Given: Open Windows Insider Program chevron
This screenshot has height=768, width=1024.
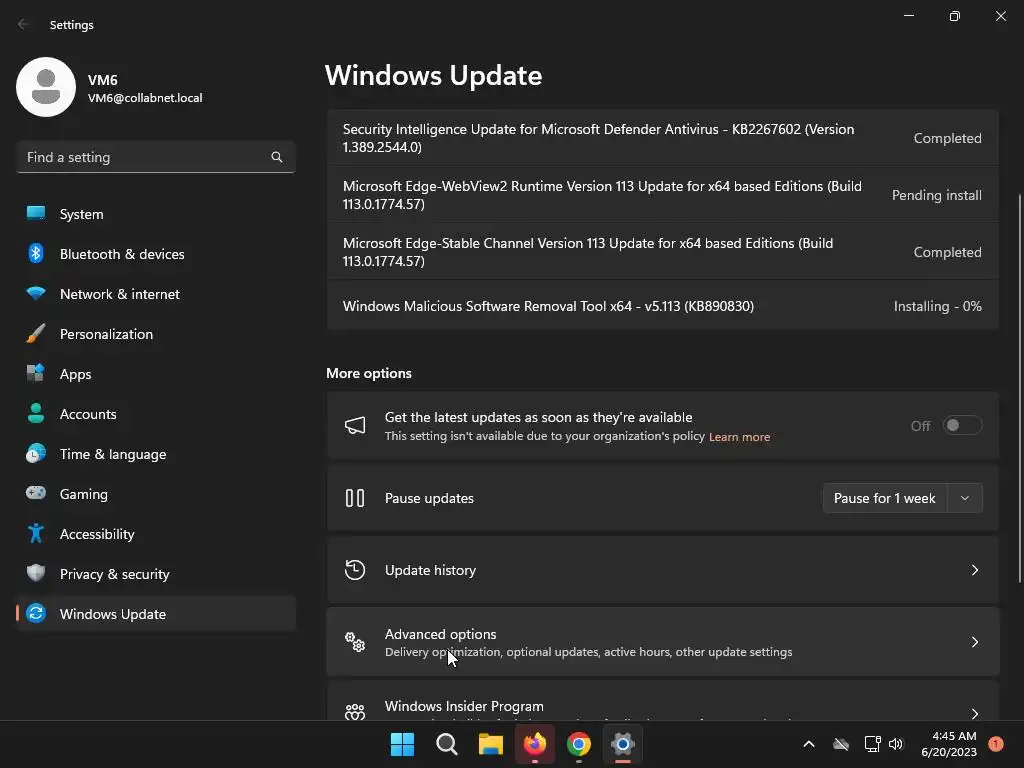Looking at the screenshot, I should point(975,713).
